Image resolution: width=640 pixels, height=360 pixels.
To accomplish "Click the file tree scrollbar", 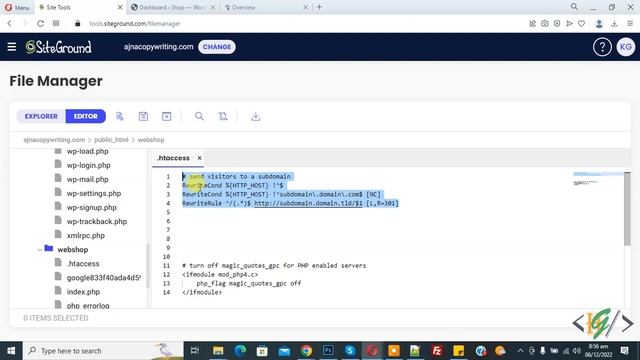I will tap(148, 265).
